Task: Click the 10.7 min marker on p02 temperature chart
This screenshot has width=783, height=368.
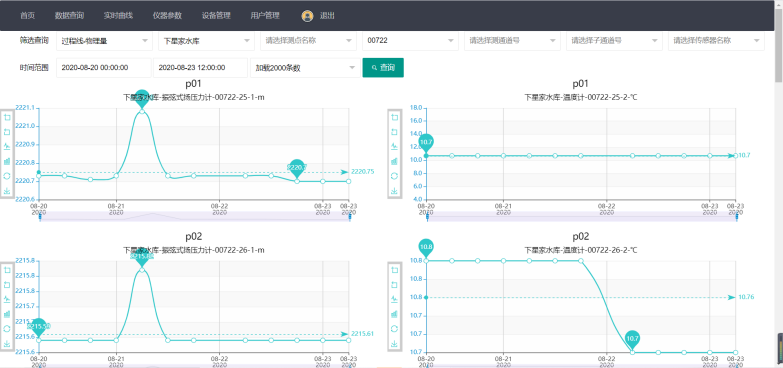Action: 633,340
